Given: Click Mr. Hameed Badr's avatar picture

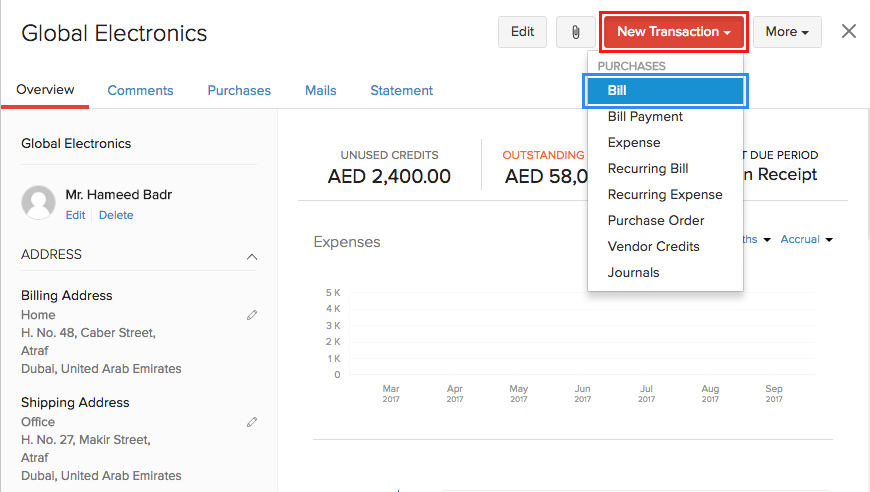Looking at the screenshot, I should (38, 203).
